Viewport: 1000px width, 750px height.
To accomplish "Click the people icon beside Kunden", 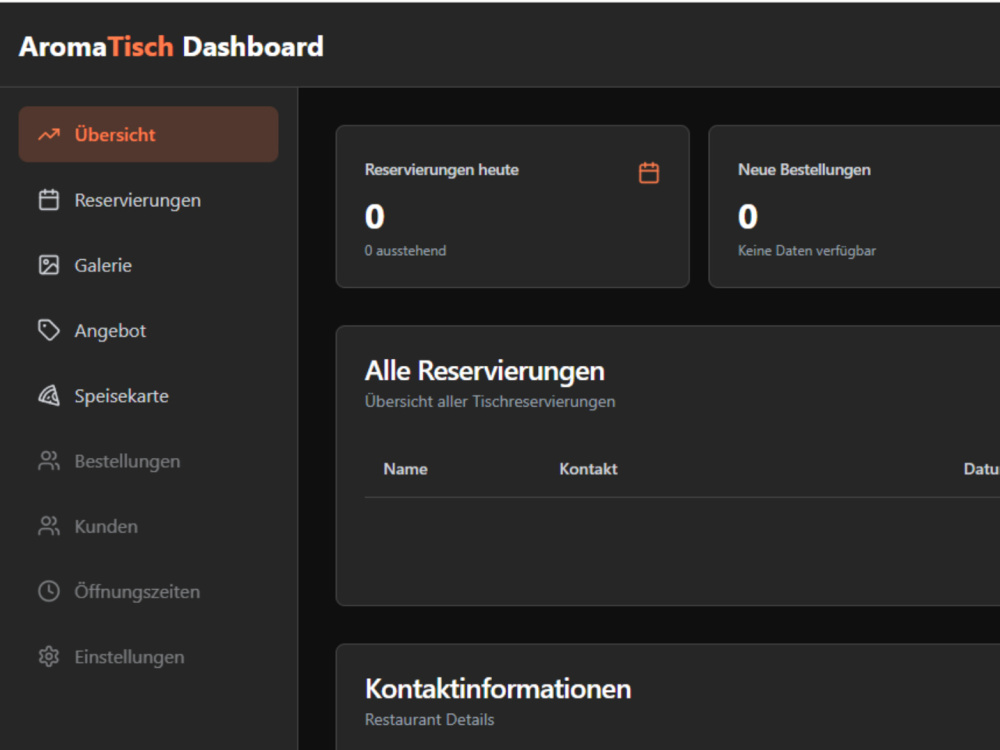I will [48, 526].
